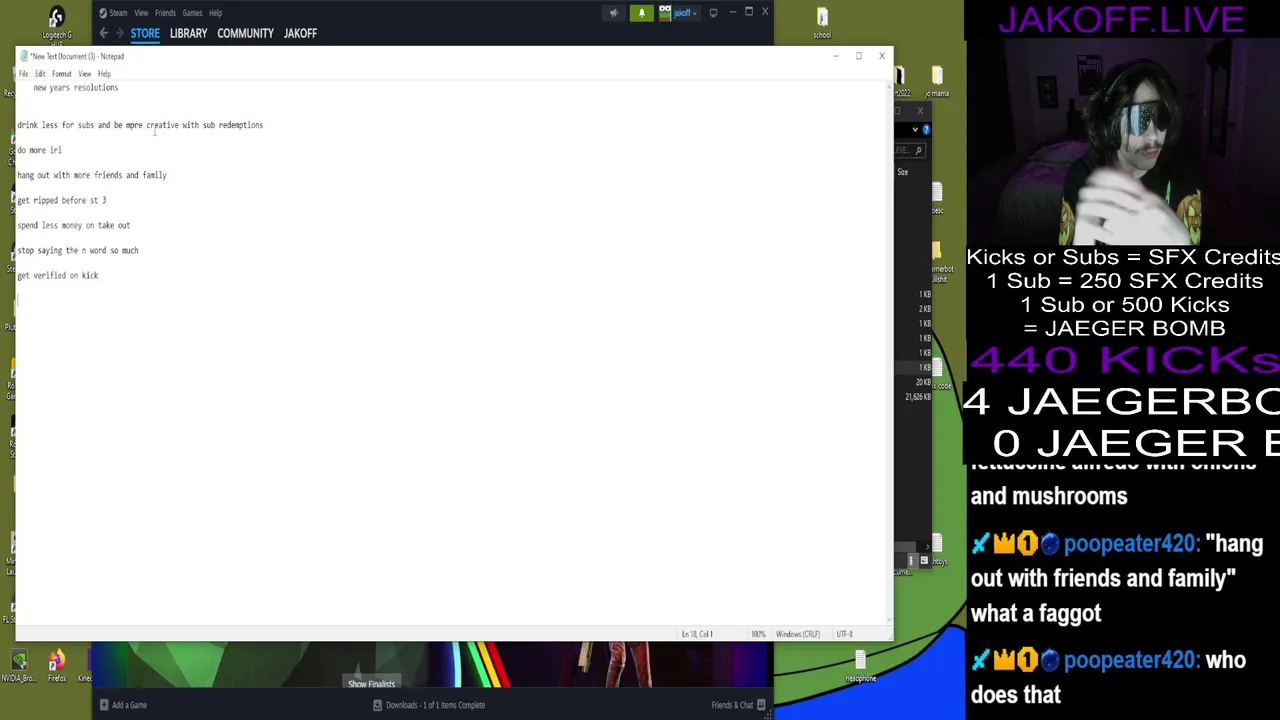Go forward with Steam's forward arrow
Screen dimensions: 1280x720
tap(119, 33)
